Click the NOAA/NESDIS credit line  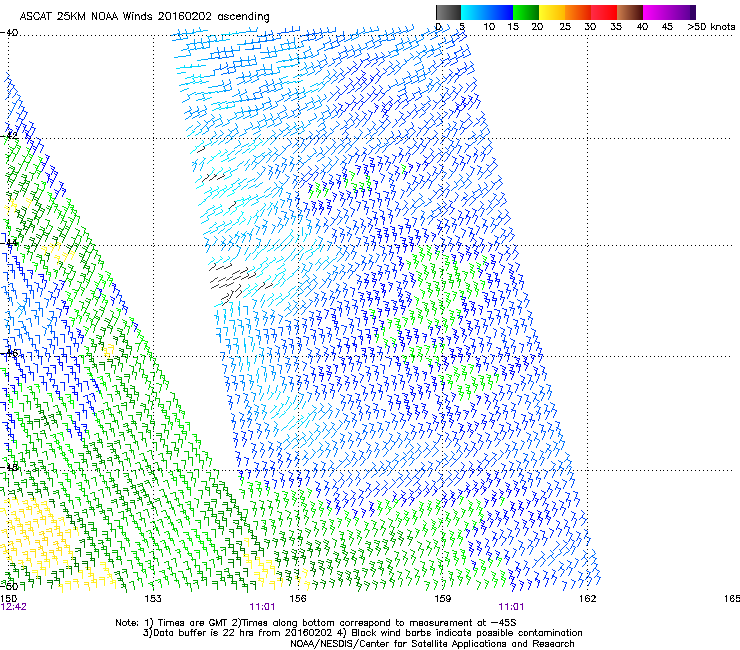pos(432,644)
